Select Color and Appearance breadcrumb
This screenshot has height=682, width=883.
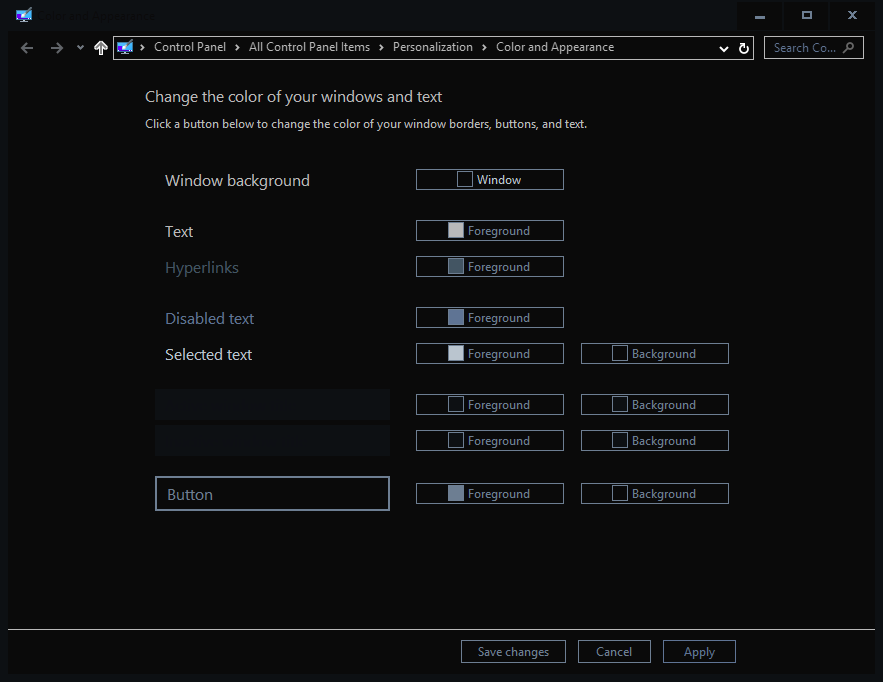[555, 47]
